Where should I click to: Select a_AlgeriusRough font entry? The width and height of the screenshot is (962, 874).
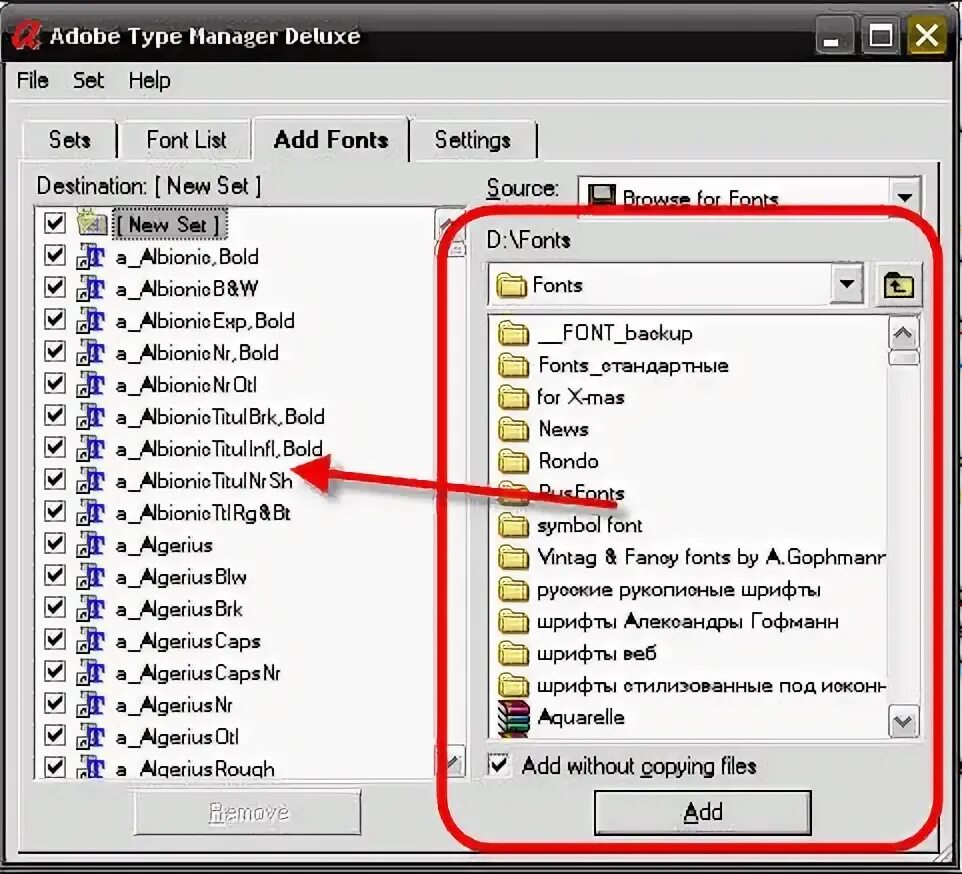tap(195, 768)
